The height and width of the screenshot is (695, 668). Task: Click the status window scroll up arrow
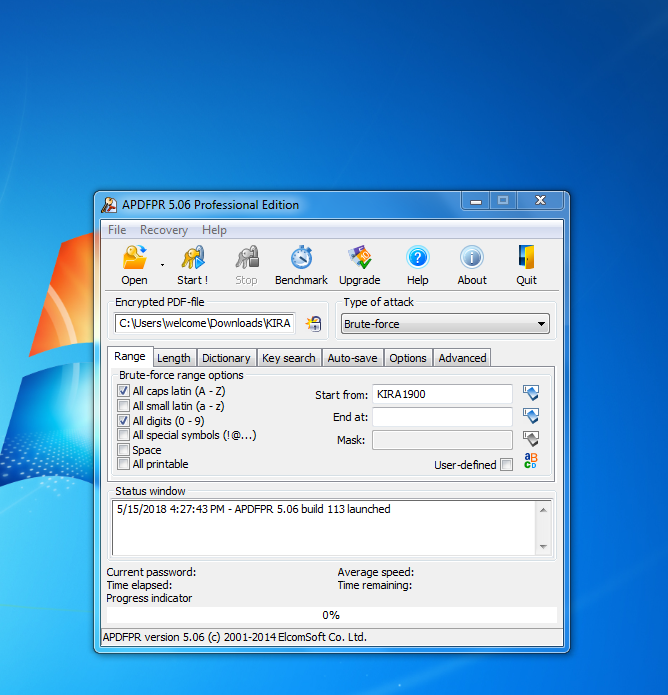click(x=543, y=510)
